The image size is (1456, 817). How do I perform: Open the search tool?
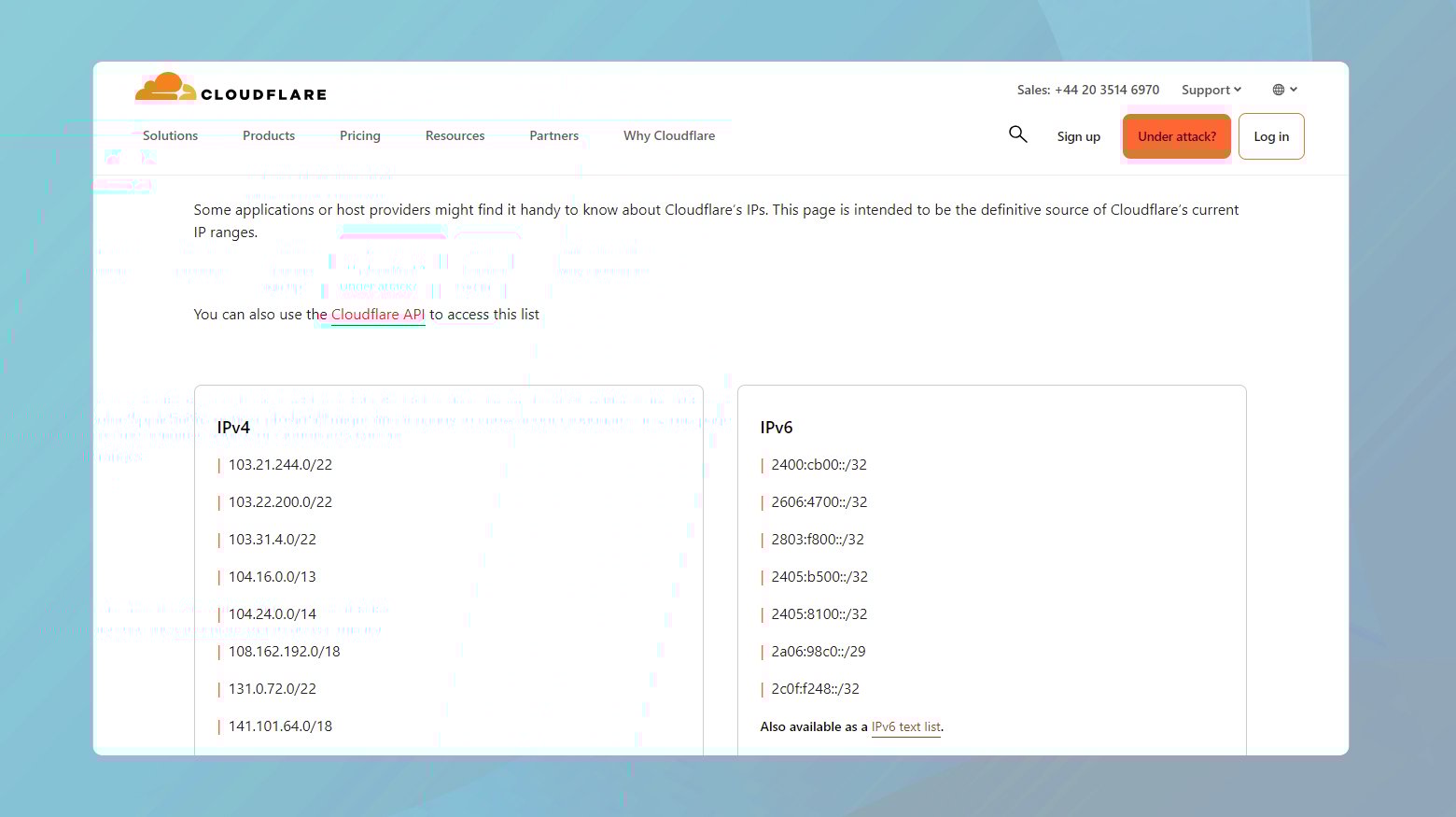pyautogui.click(x=1017, y=134)
